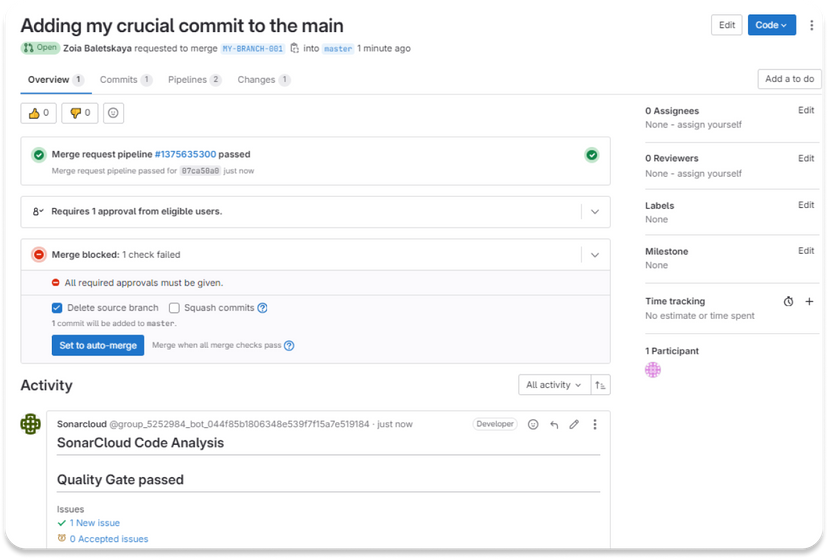The height and width of the screenshot is (559, 828).
Task: Open pipeline #1375635300 link
Action: coord(185,155)
